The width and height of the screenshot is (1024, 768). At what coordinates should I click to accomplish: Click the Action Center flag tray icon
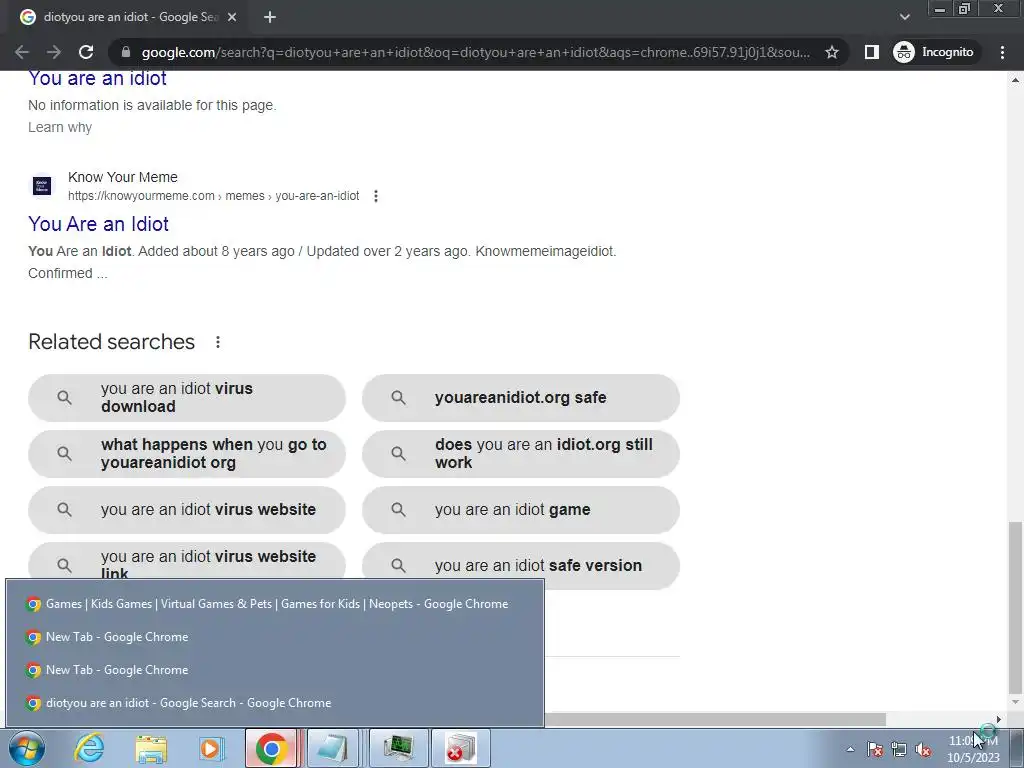(x=875, y=749)
